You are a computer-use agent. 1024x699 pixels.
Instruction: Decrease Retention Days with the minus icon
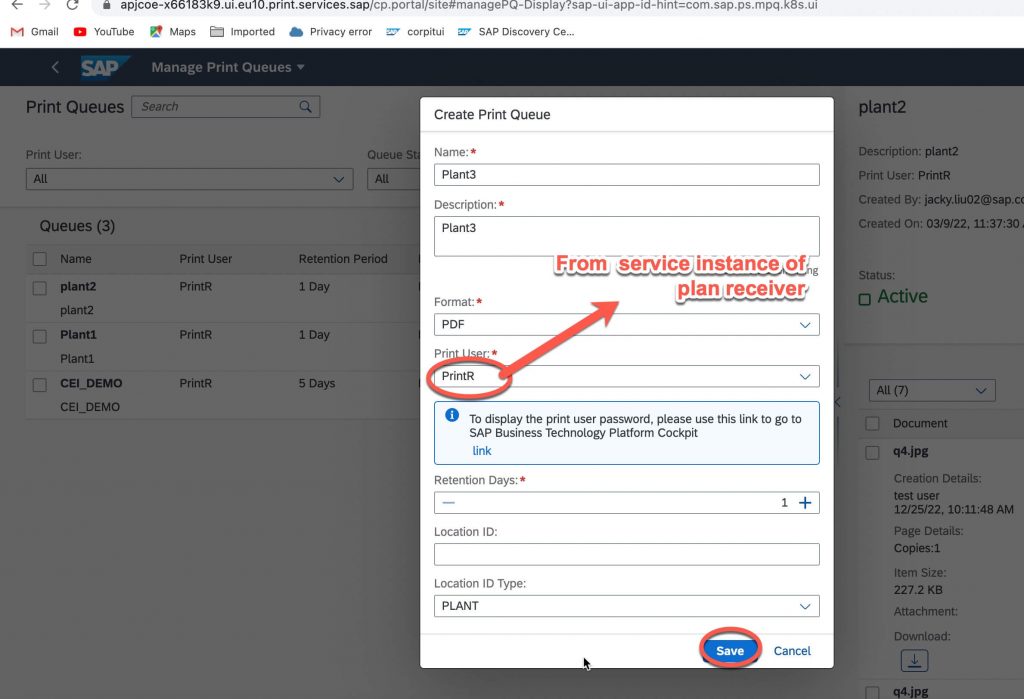click(x=448, y=502)
